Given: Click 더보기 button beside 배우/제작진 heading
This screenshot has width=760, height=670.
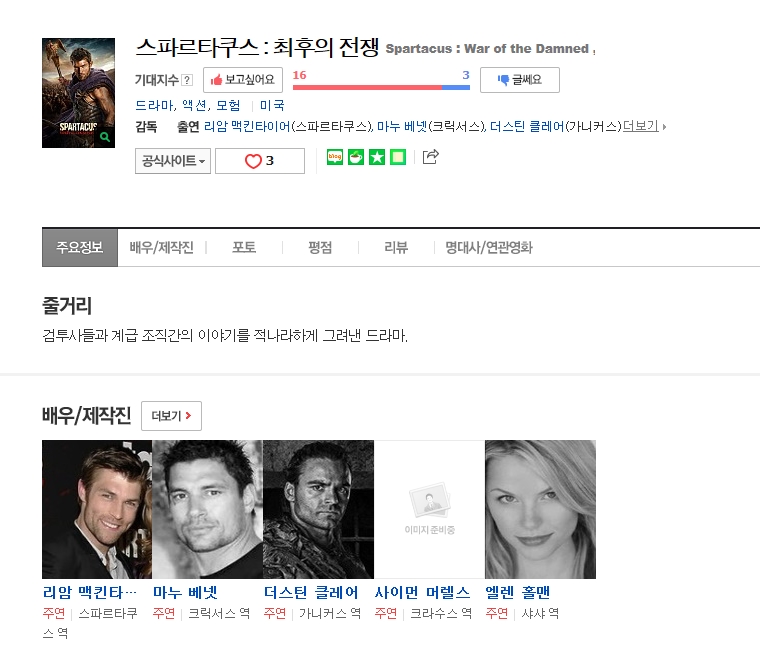Looking at the screenshot, I should tap(171, 416).
